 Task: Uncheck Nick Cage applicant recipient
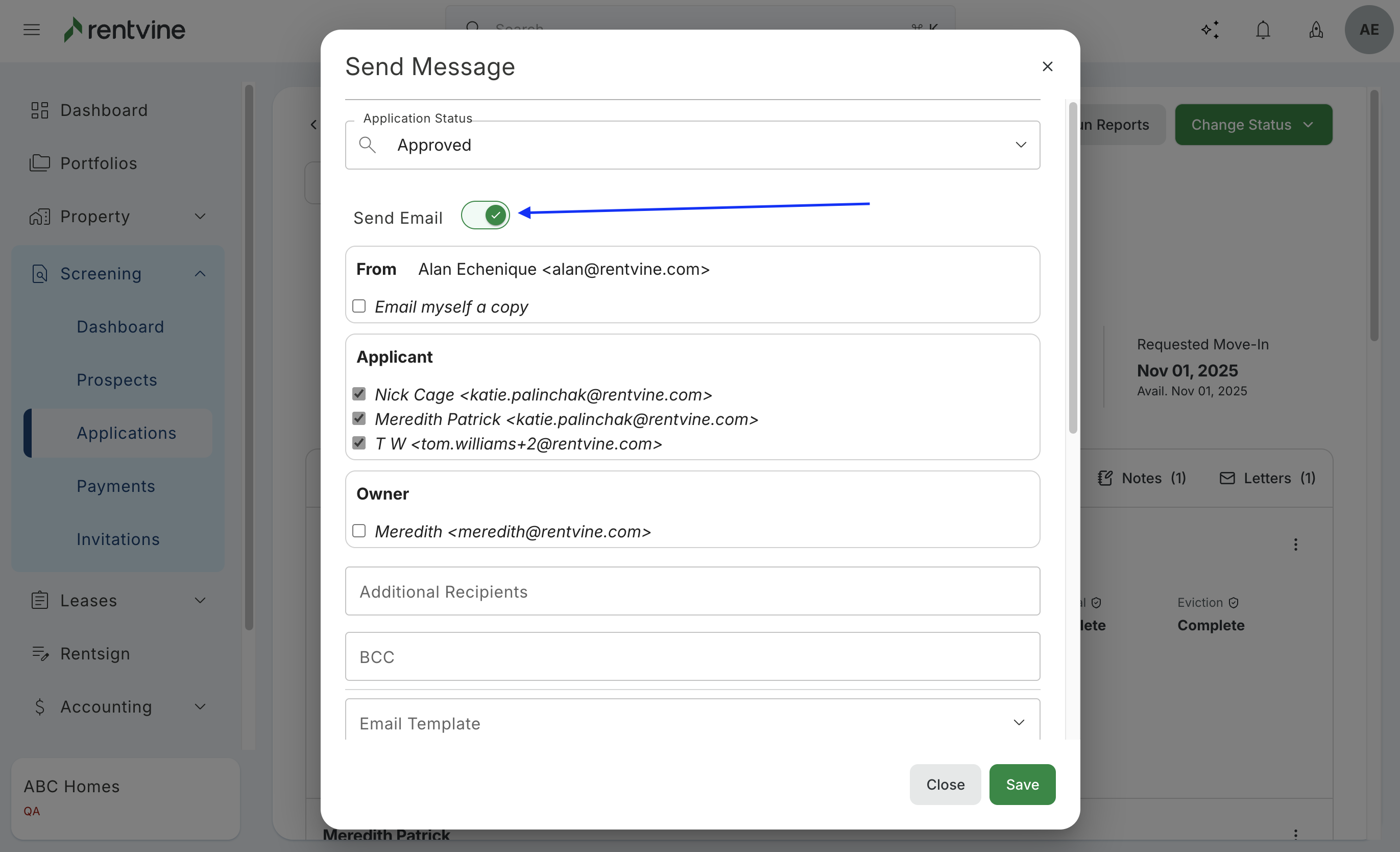359,394
